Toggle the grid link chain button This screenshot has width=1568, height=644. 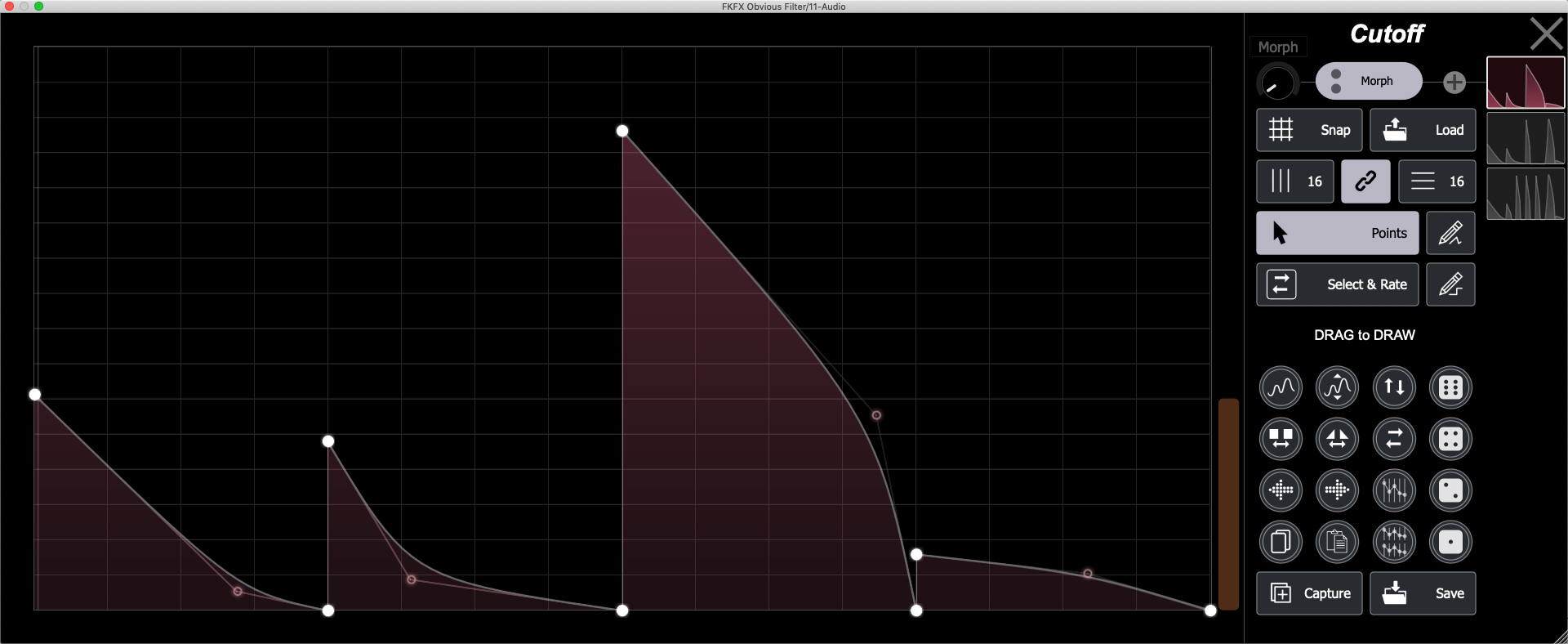[x=1365, y=181]
